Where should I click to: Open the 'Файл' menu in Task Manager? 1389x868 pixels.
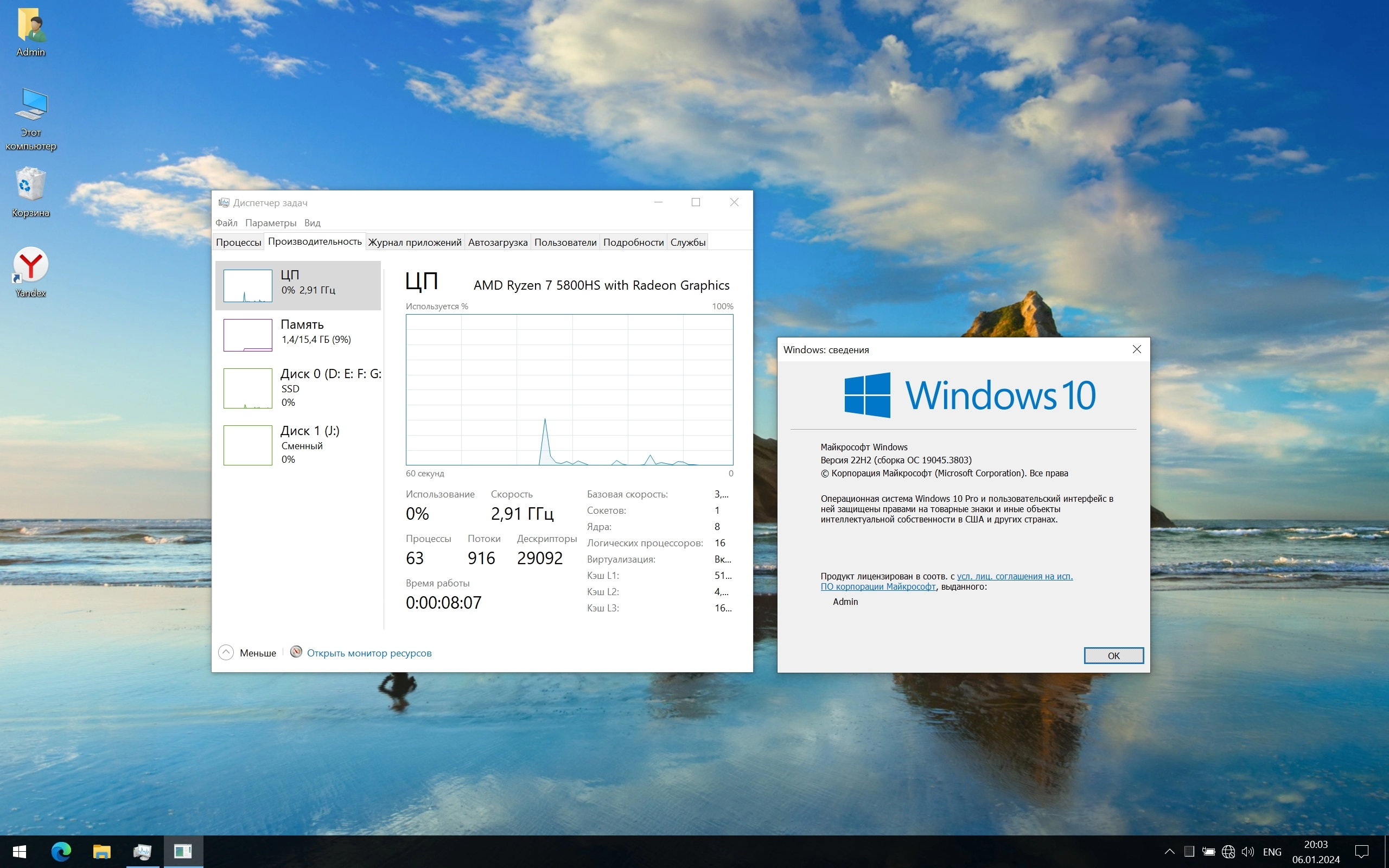226,223
